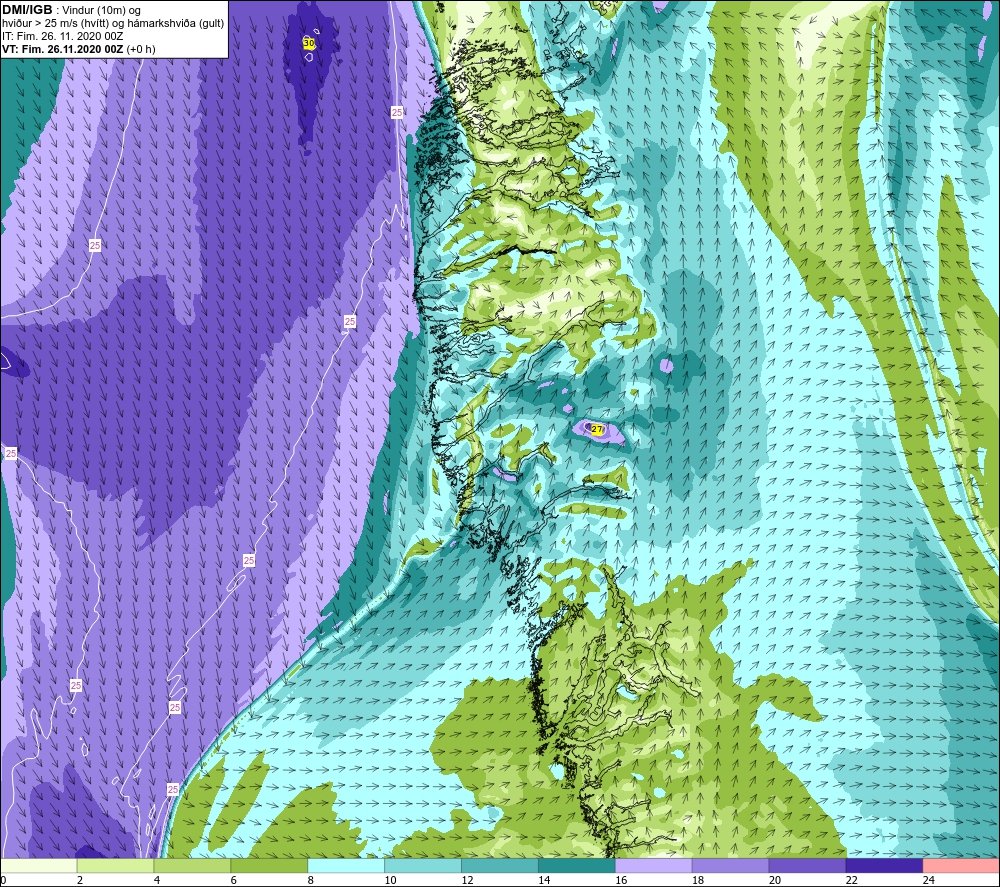Image resolution: width=1000 pixels, height=887 pixels.
Task: Click the color scale tick label 22
Action: tap(852, 880)
